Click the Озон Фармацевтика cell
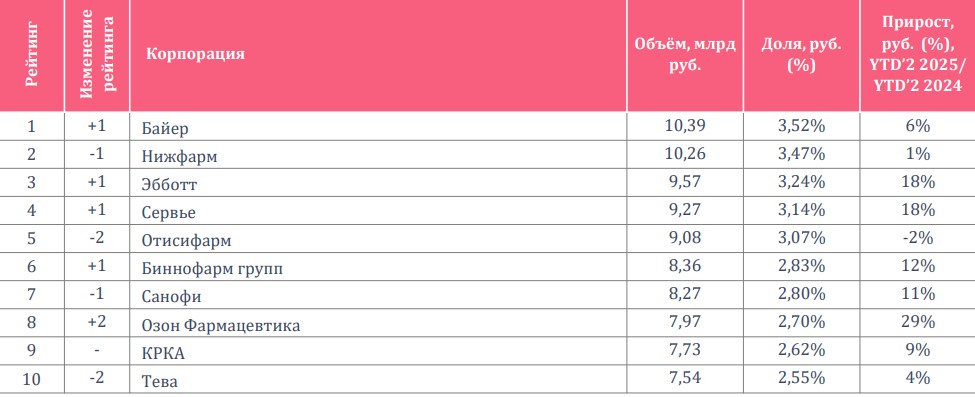975x397 pixels. [221, 325]
